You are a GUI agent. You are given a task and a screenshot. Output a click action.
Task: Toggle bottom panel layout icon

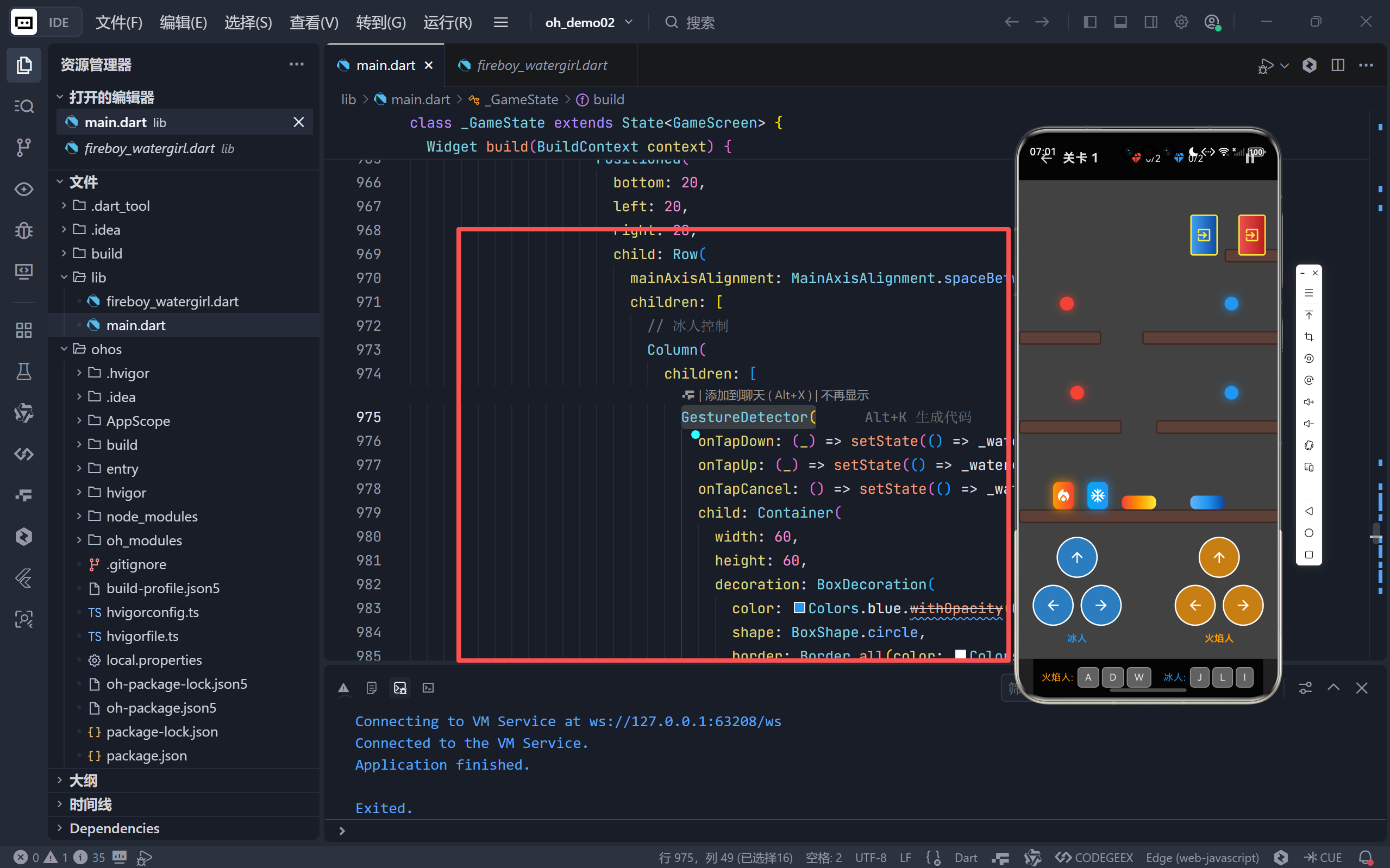click(1120, 22)
